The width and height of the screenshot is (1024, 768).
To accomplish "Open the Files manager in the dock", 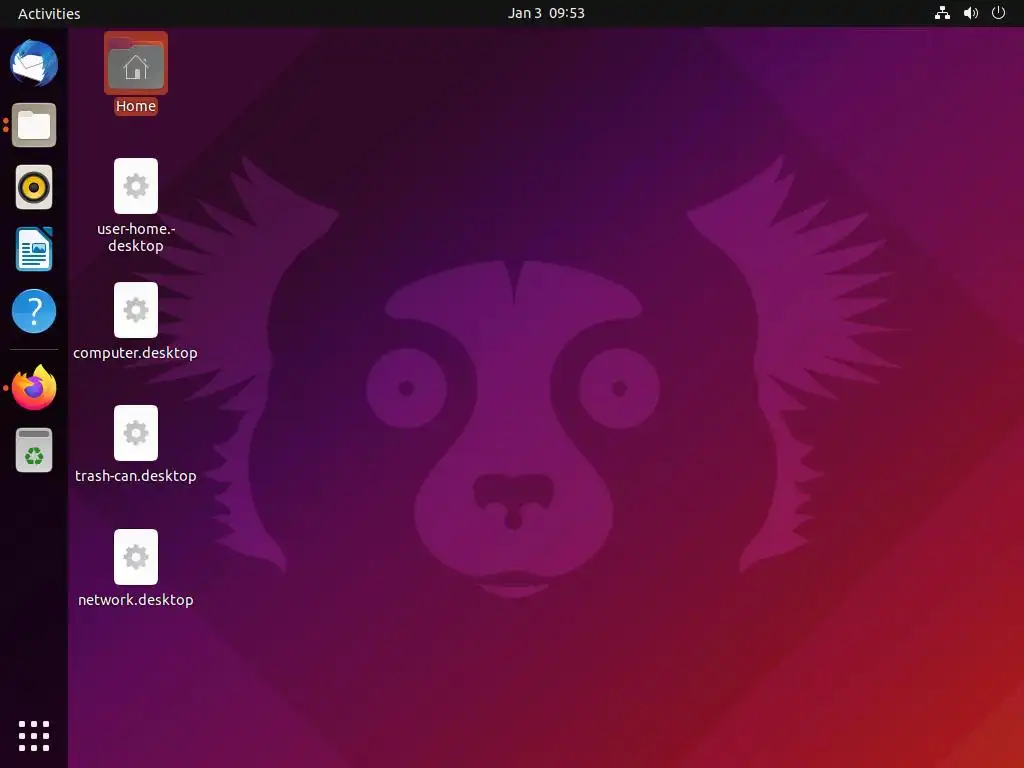I will [34, 125].
